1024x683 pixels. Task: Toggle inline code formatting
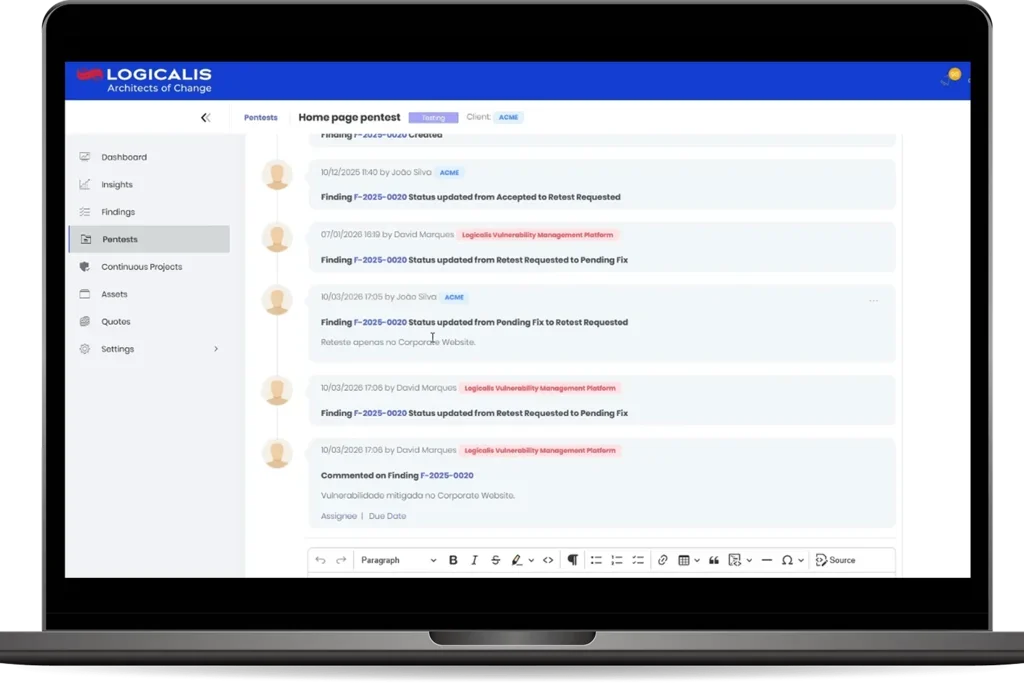548,560
